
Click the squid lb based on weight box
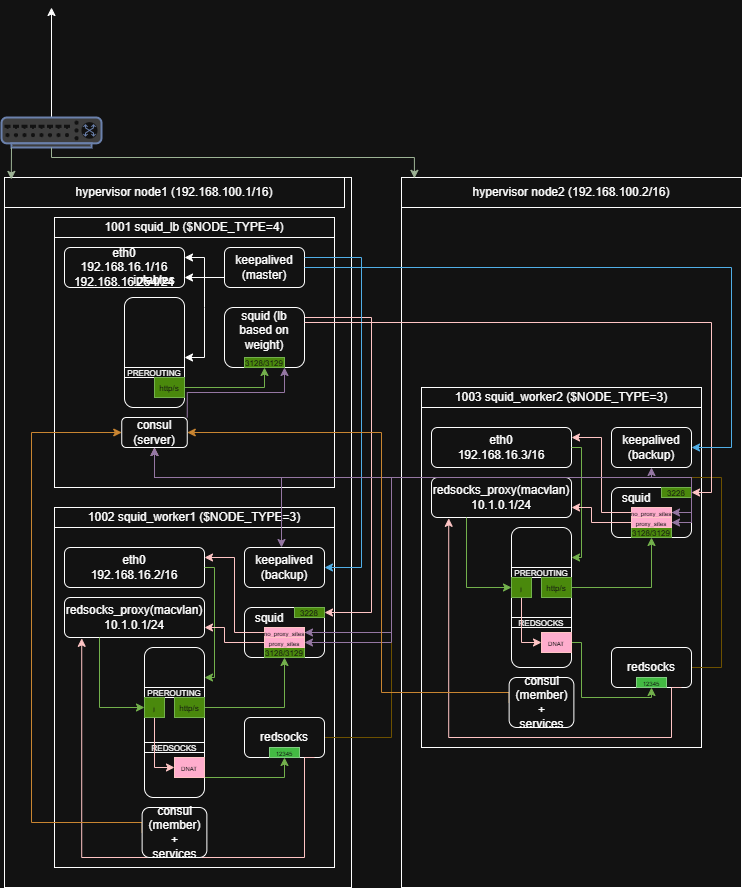tap(264, 337)
